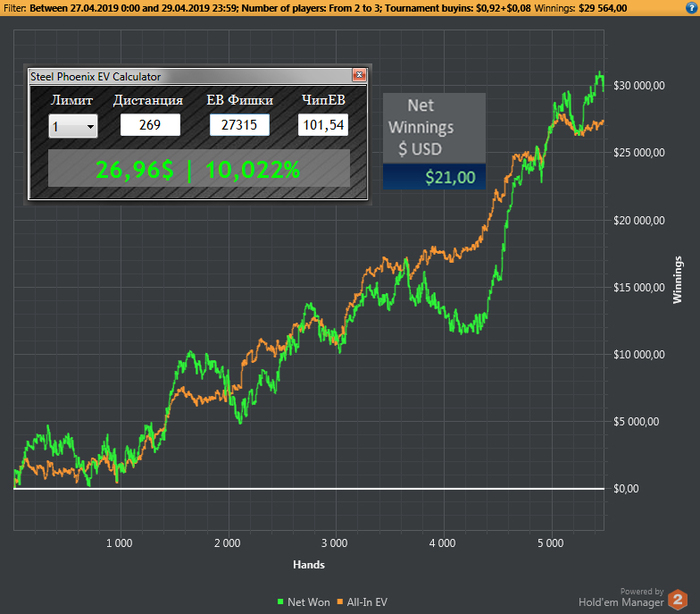Viewport: 700px width, 614px height.
Task: Click the Дистанция column label
Action: coord(148,100)
